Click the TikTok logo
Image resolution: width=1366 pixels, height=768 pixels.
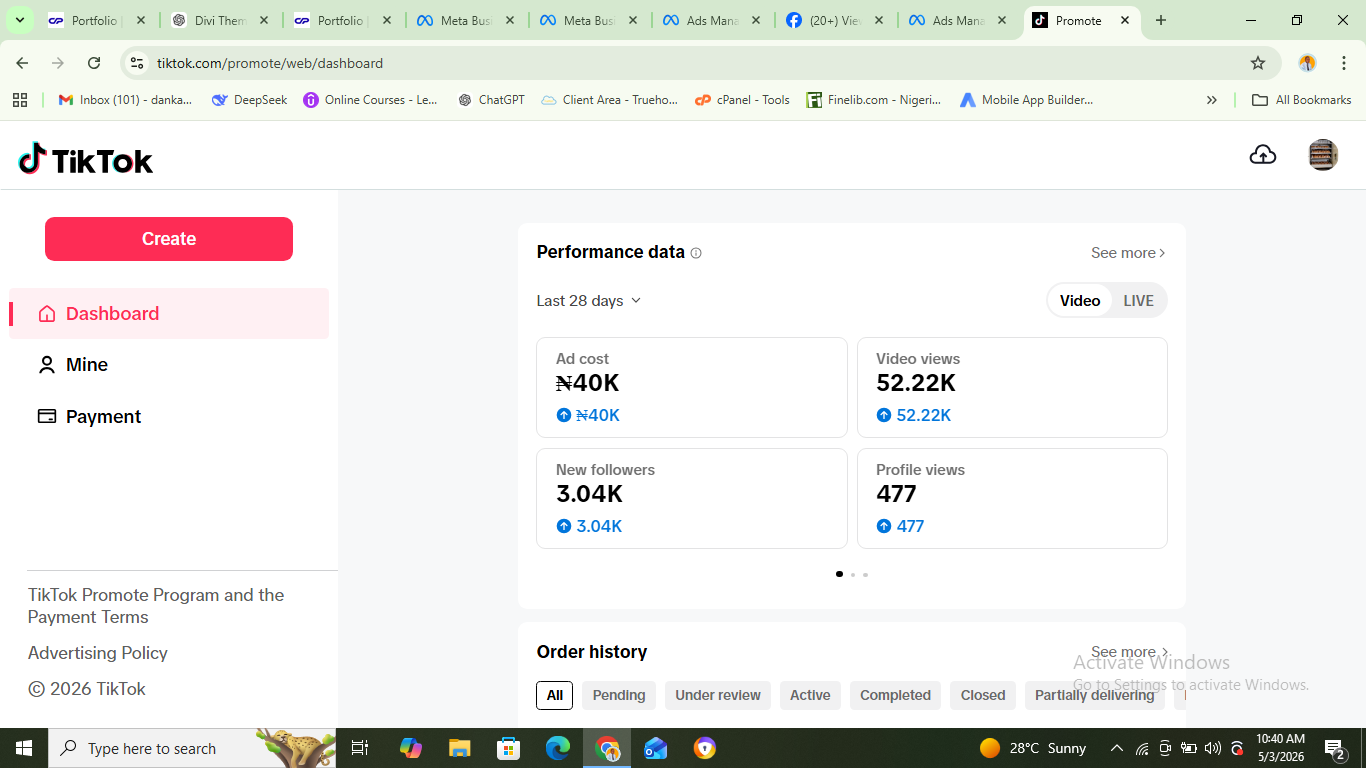click(86, 160)
